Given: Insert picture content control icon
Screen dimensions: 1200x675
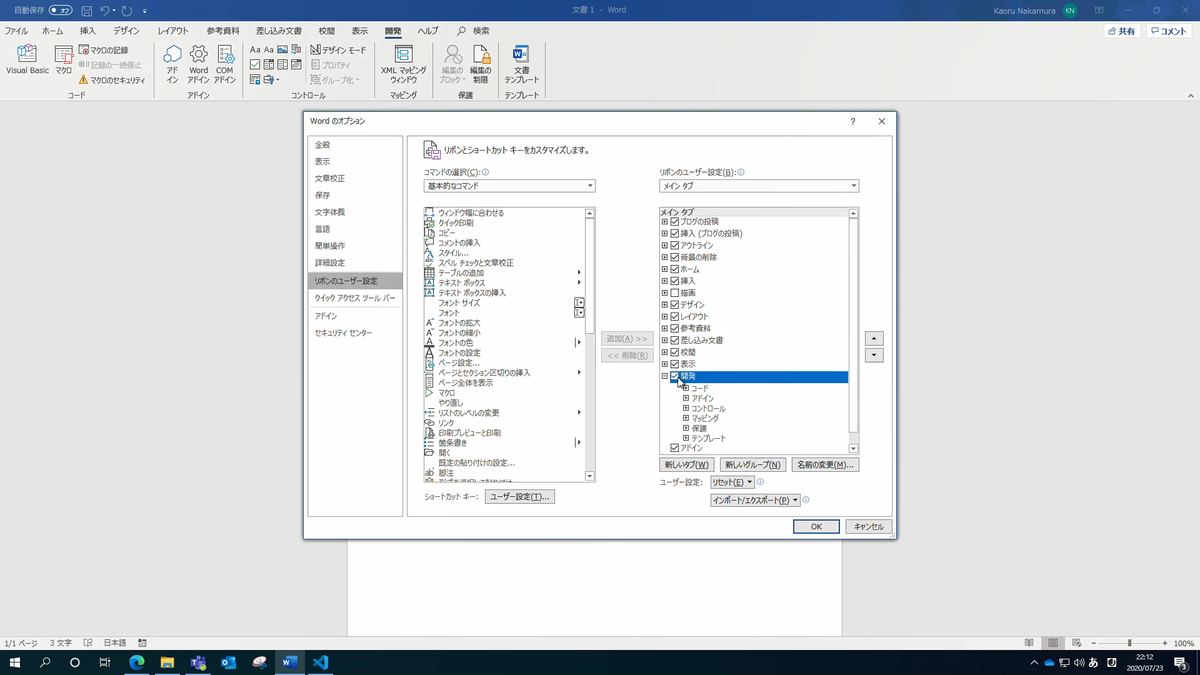Looking at the screenshot, I should point(283,50).
